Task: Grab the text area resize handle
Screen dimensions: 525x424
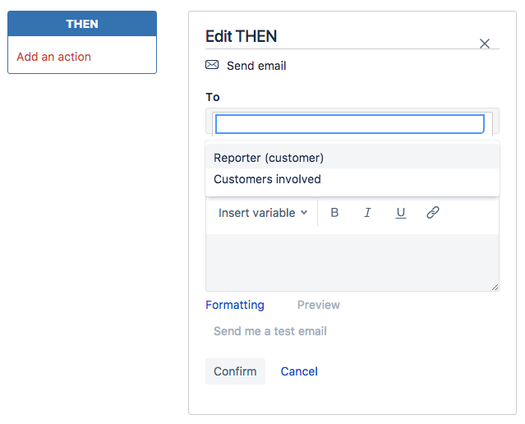Action: click(495, 287)
